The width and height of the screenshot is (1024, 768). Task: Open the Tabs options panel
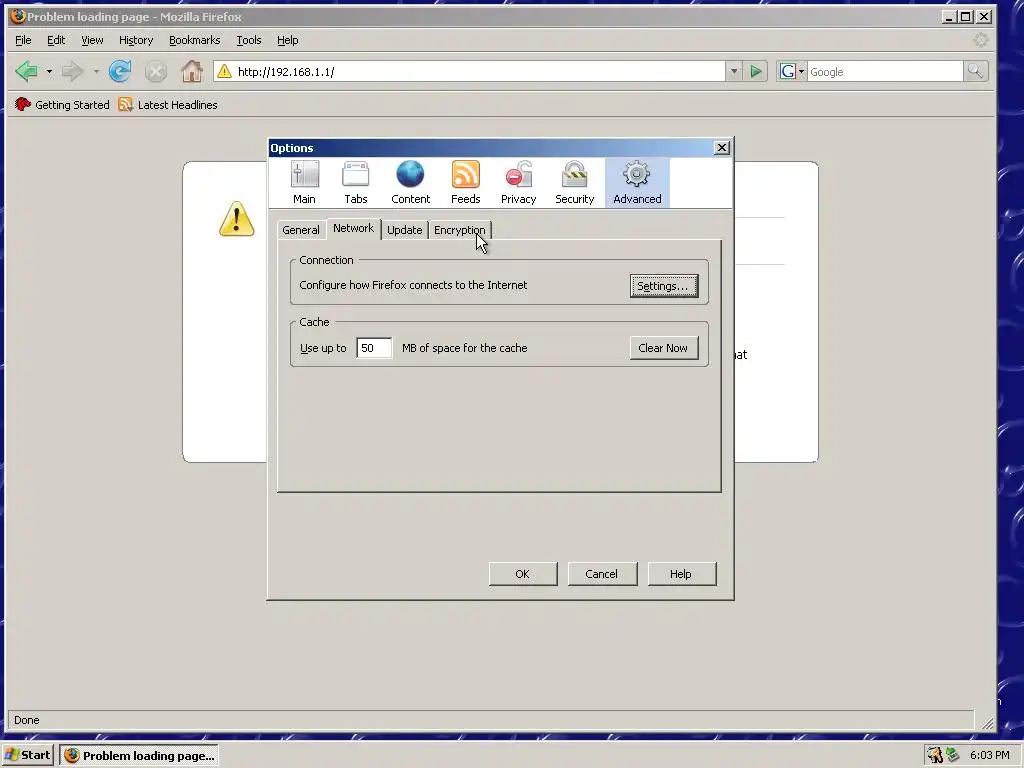point(356,183)
